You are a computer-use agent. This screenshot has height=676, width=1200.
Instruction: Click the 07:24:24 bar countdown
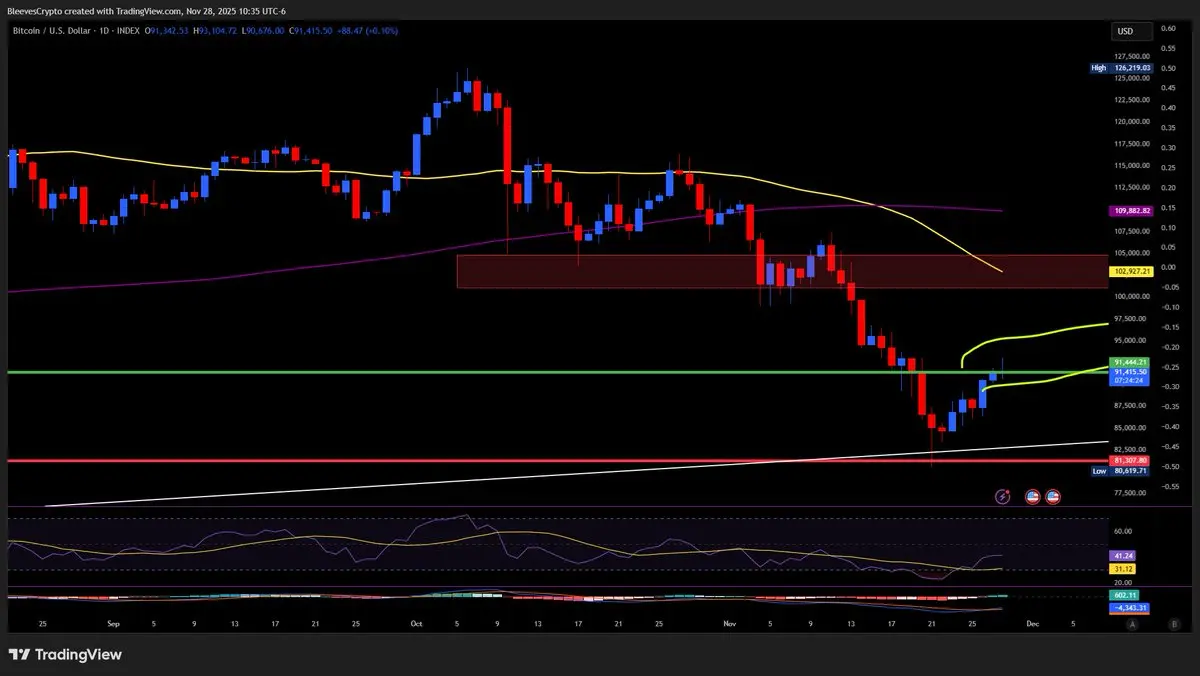click(1129, 381)
